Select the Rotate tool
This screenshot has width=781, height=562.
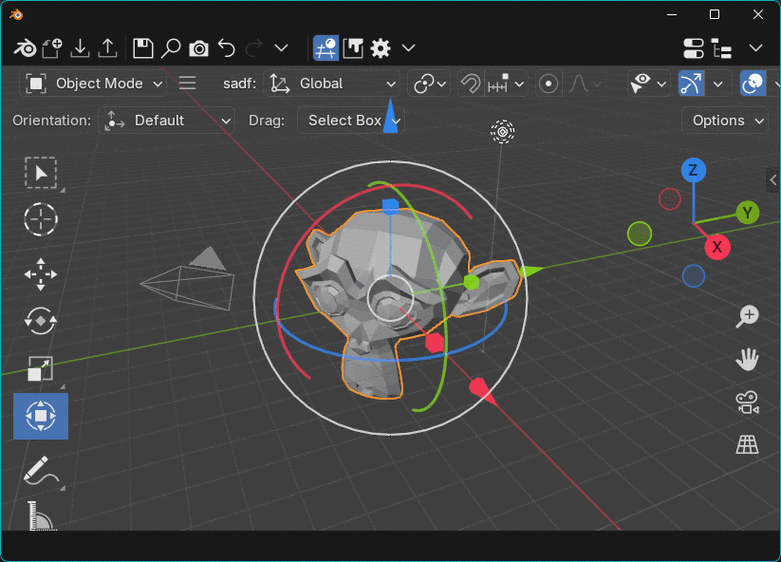click(x=41, y=321)
